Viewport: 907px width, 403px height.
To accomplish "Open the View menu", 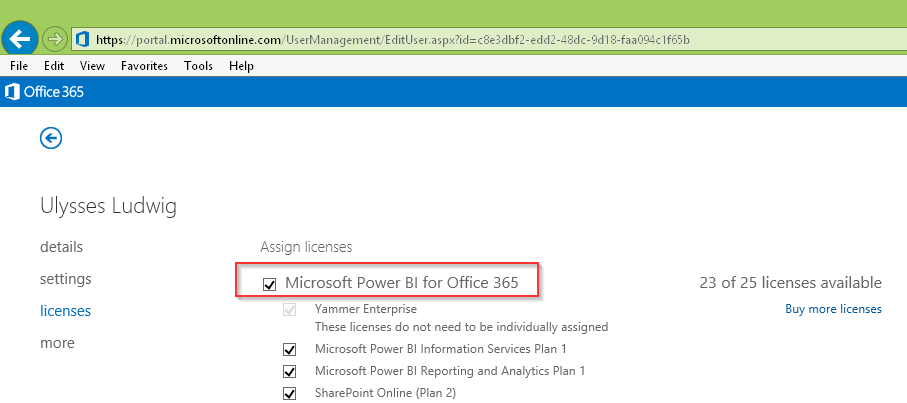I will tap(92, 66).
